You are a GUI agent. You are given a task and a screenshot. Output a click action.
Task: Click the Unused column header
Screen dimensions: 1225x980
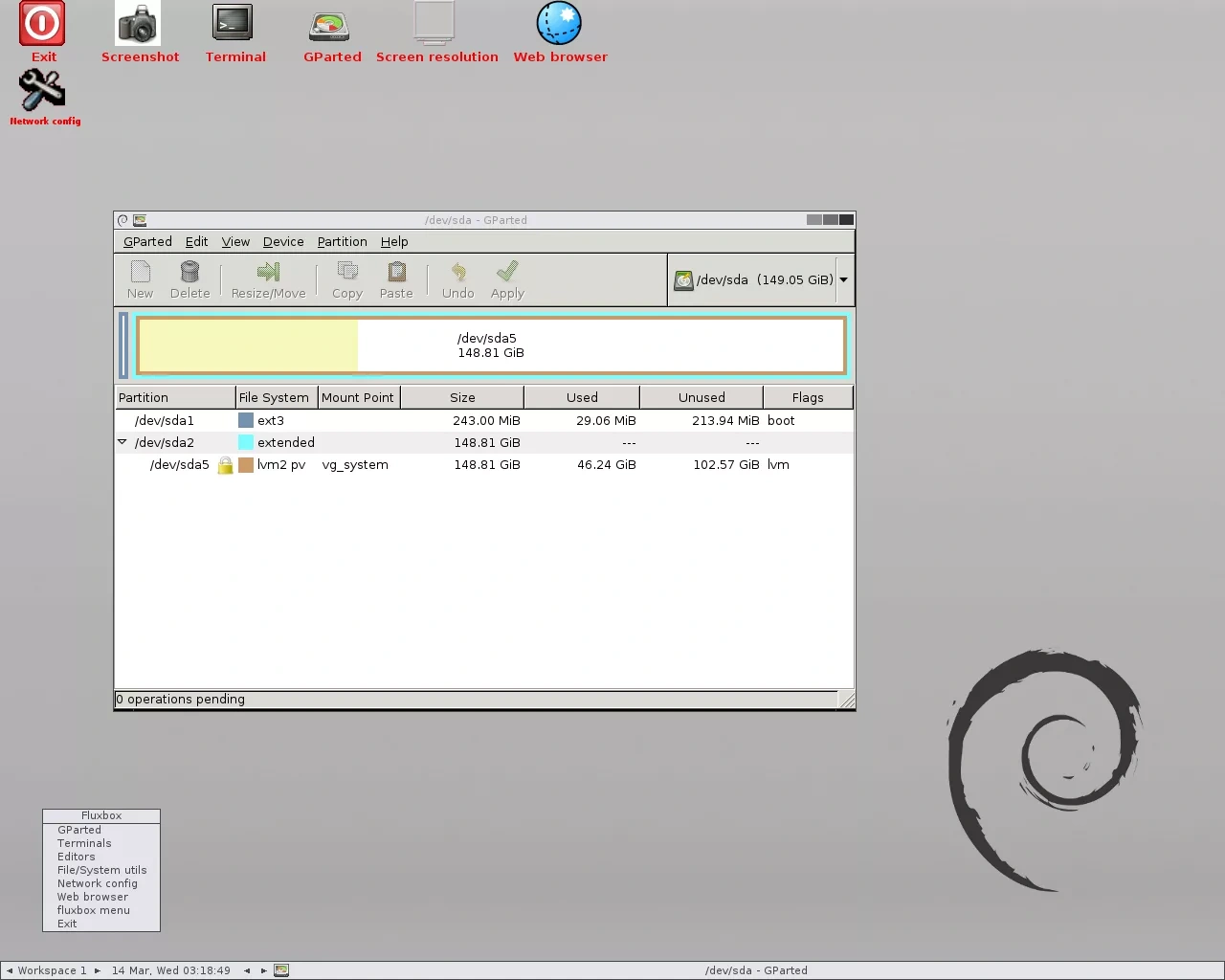point(702,397)
